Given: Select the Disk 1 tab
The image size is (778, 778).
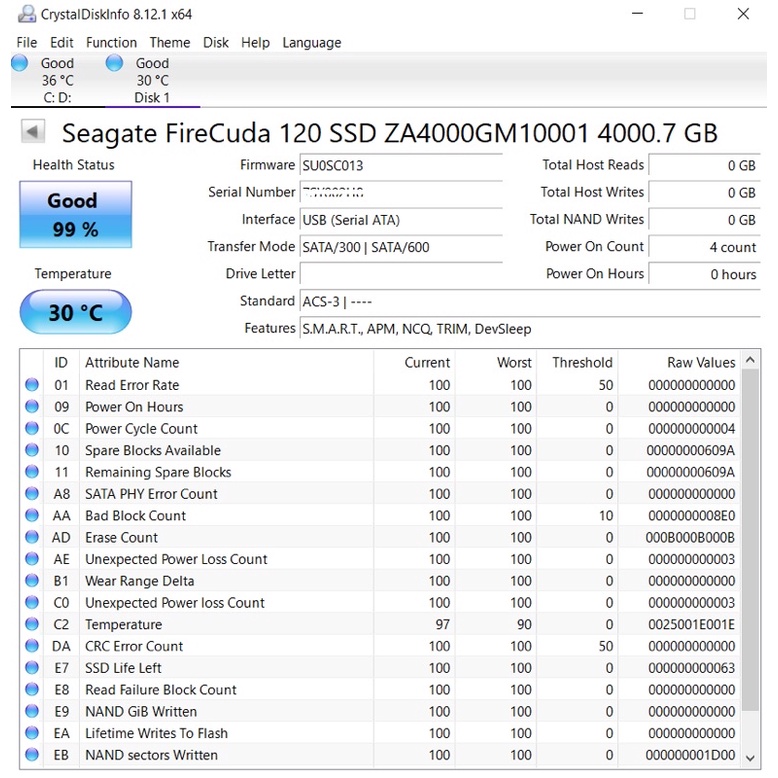Looking at the screenshot, I should click(152, 80).
